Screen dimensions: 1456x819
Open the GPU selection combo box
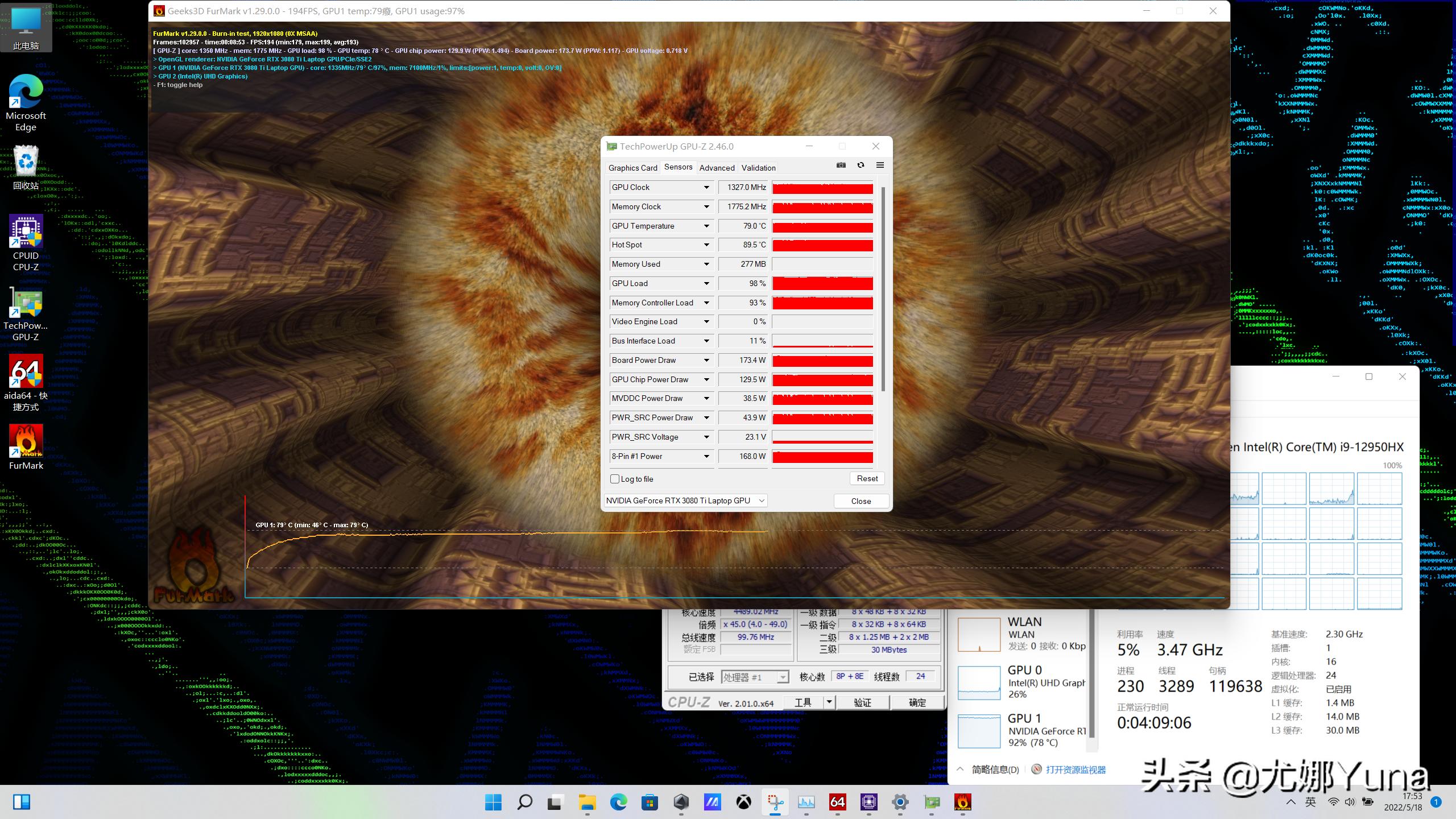click(x=685, y=500)
